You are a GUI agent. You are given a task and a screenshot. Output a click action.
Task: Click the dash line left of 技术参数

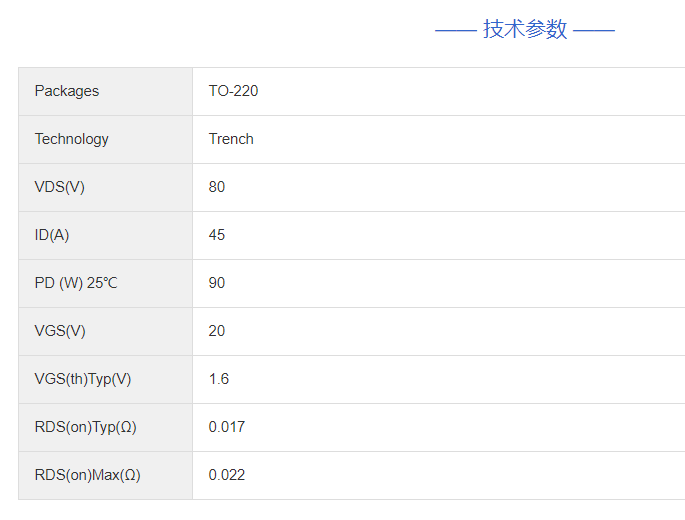coord(455,30)
